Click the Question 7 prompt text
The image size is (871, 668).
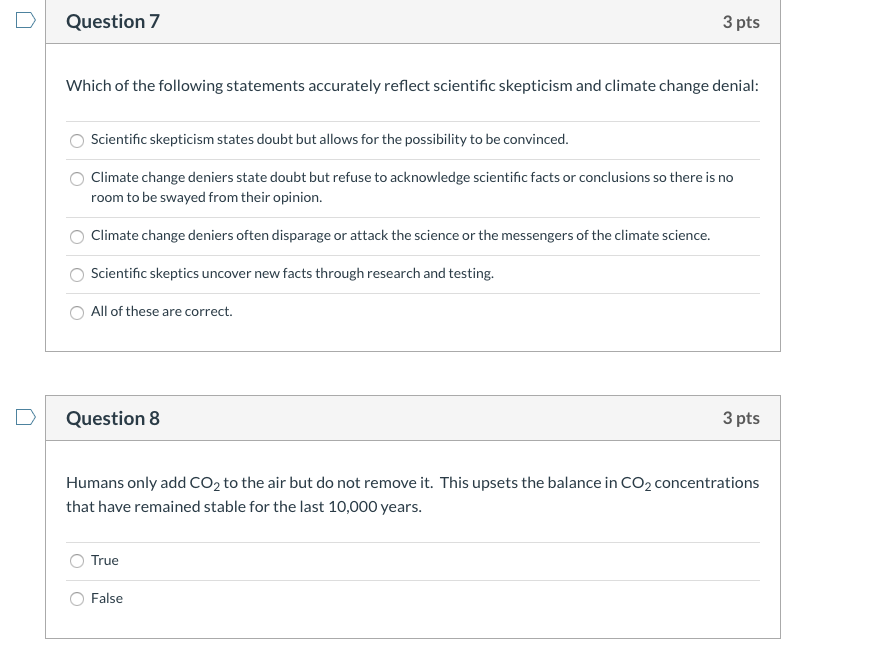[x=411, y=85]
